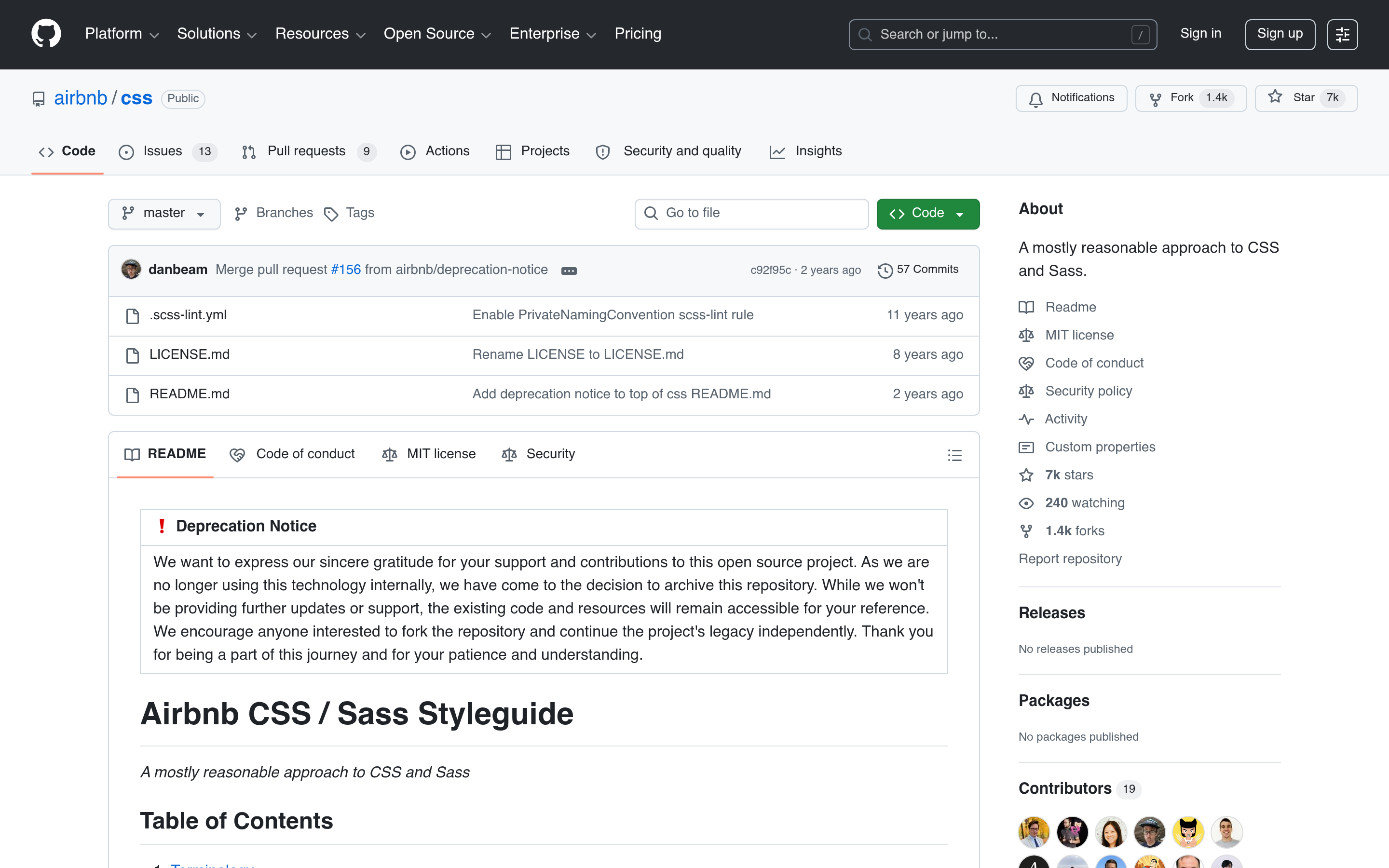Open the appearance settings icon button

point(1342,34)
